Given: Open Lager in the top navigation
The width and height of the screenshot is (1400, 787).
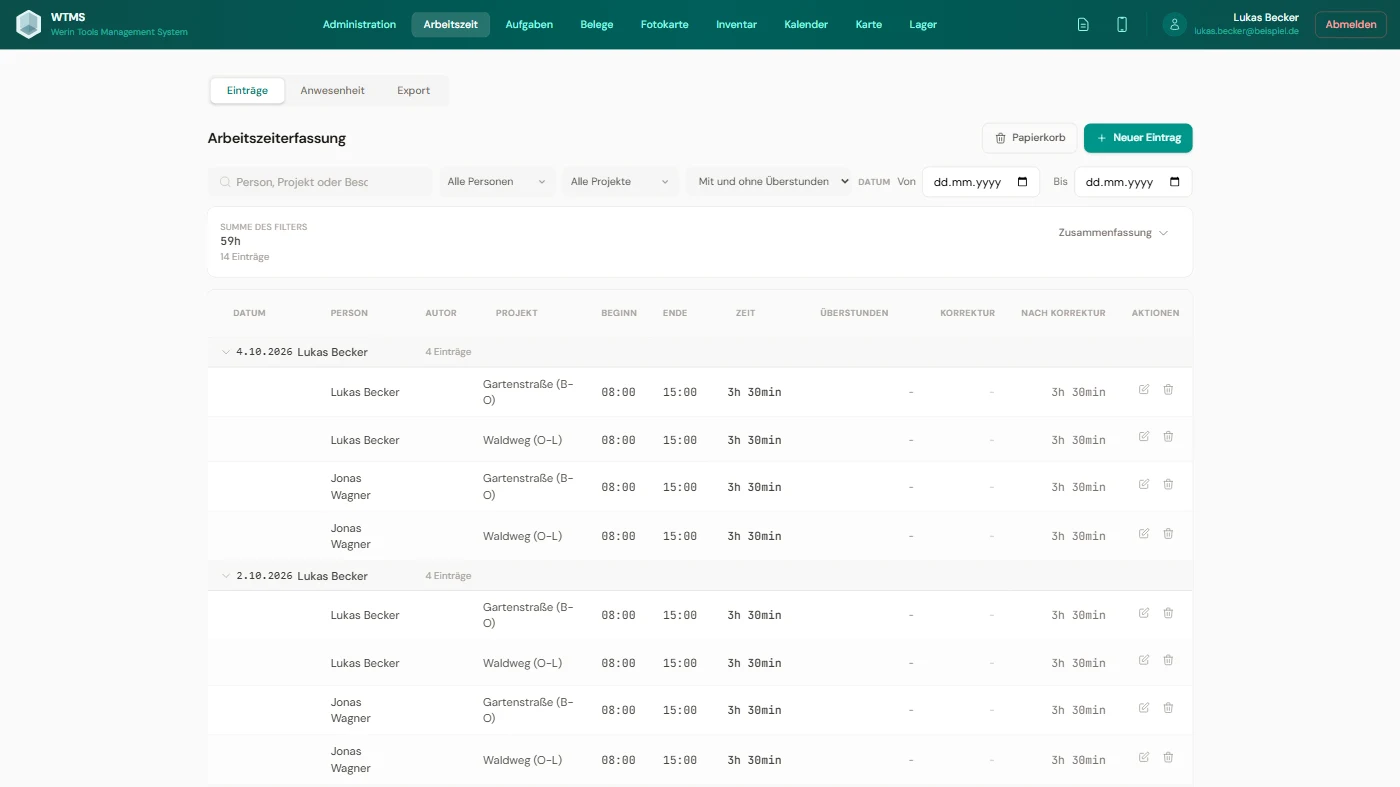Looking at the screenshot, I should [923, 25].
